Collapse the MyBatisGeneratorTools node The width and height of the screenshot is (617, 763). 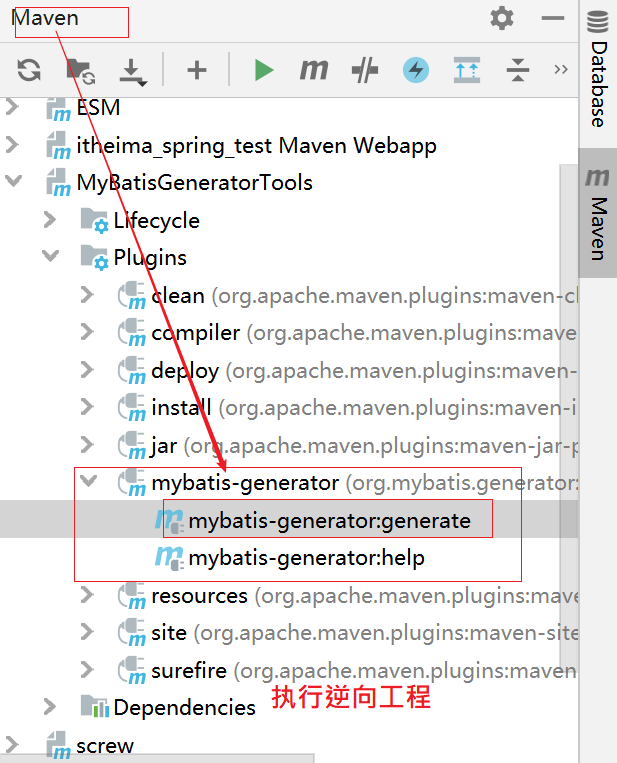(14, 181)
